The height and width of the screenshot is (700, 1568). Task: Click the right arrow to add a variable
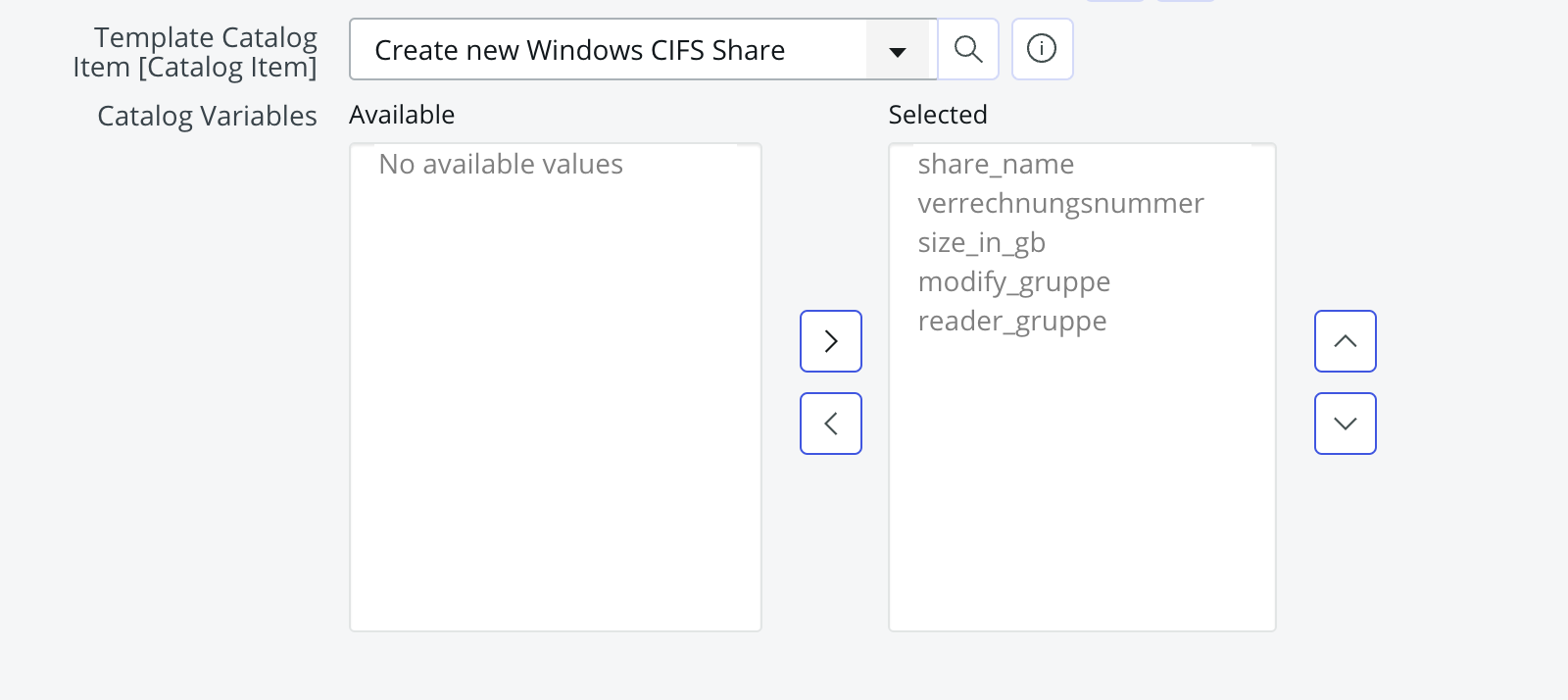tap(830, 341)
